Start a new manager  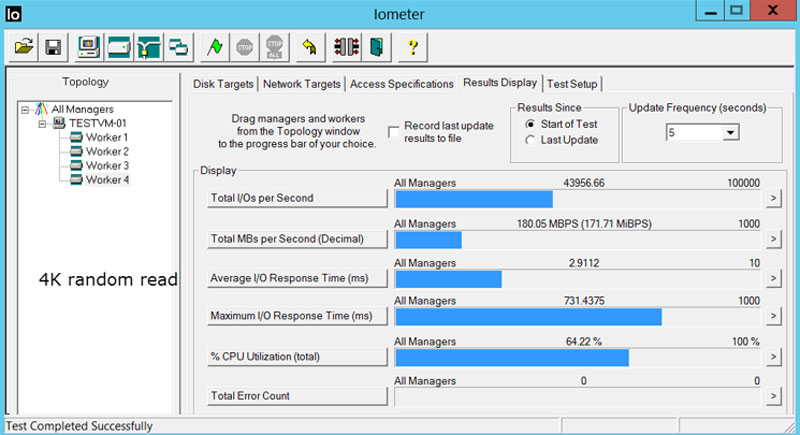click(x=89, y=47)
